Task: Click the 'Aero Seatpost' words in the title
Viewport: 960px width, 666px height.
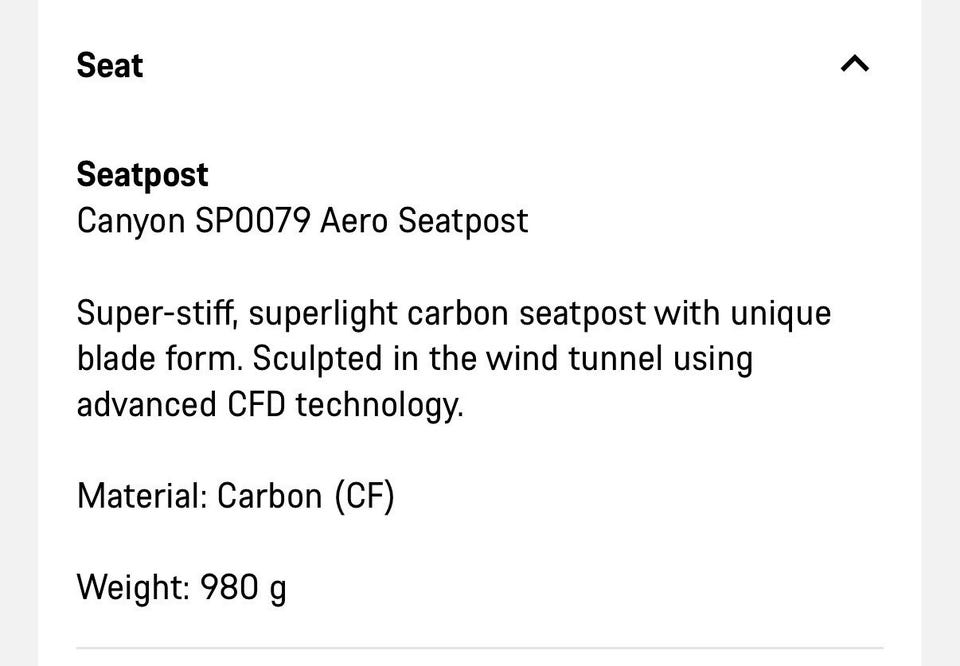Action: (x=424, y=221)
